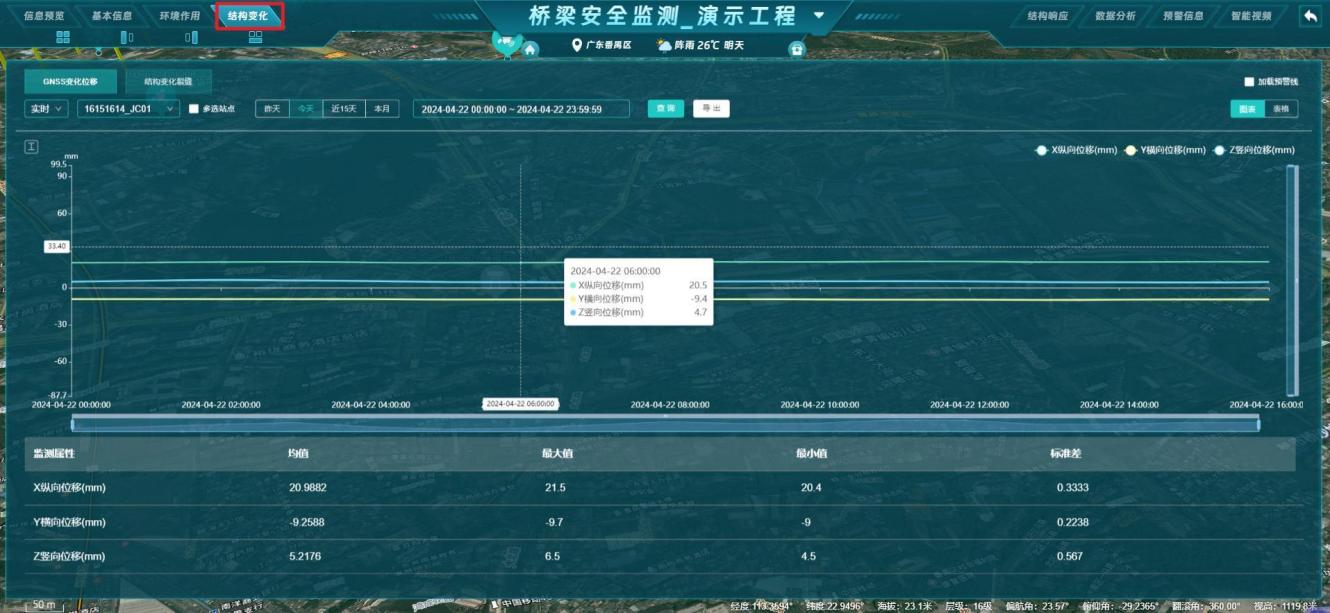Open the station dropdown 16151614_JC01
This screenshot has width=1330, height=613.
tap(128, 109)
